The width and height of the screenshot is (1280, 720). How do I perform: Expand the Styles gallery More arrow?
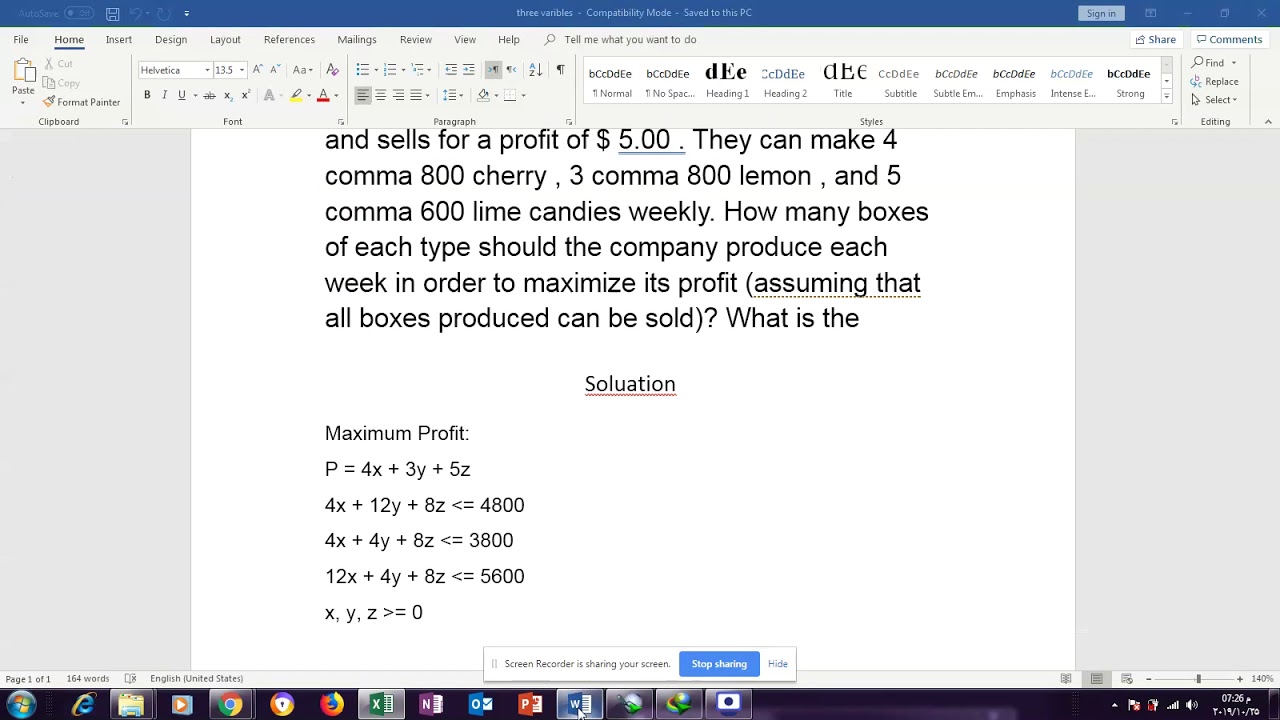pyautogui.click(x=1166, y=97)
